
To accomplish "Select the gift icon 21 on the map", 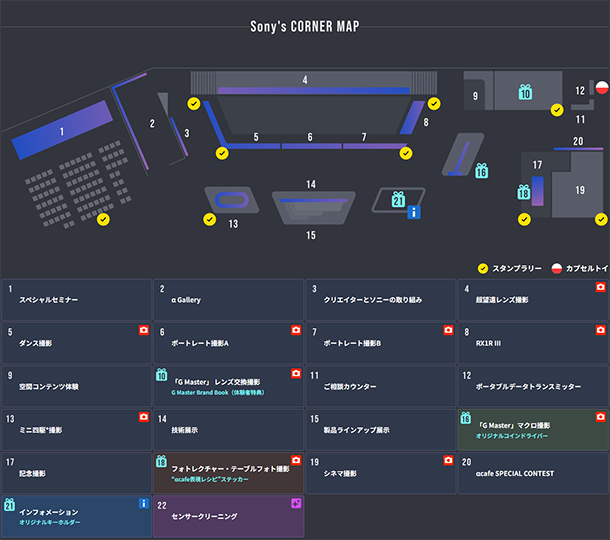I will point(398,200).
